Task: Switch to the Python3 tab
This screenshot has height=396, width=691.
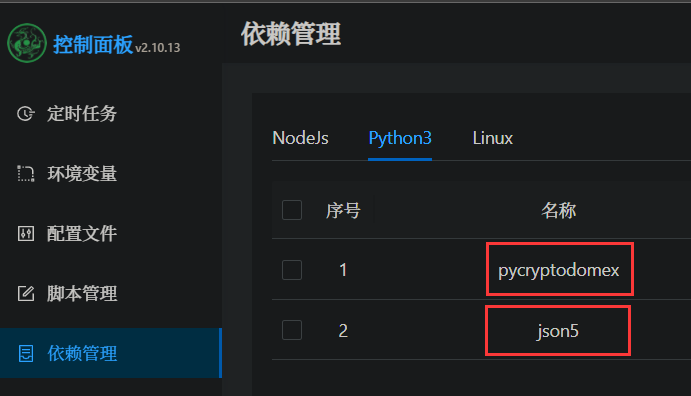Action: coord(400,138)
